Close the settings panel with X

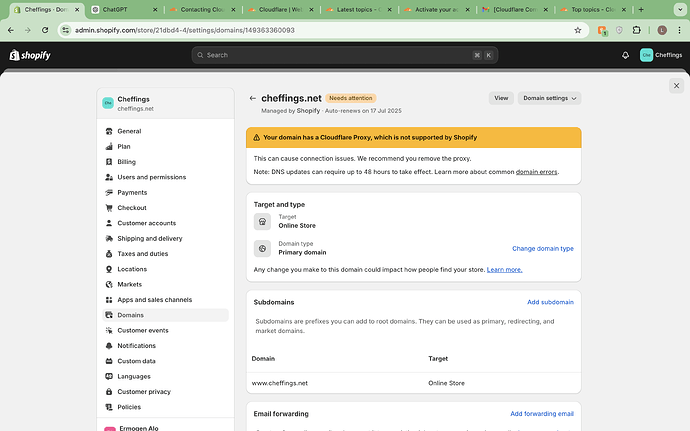[677, 86]
